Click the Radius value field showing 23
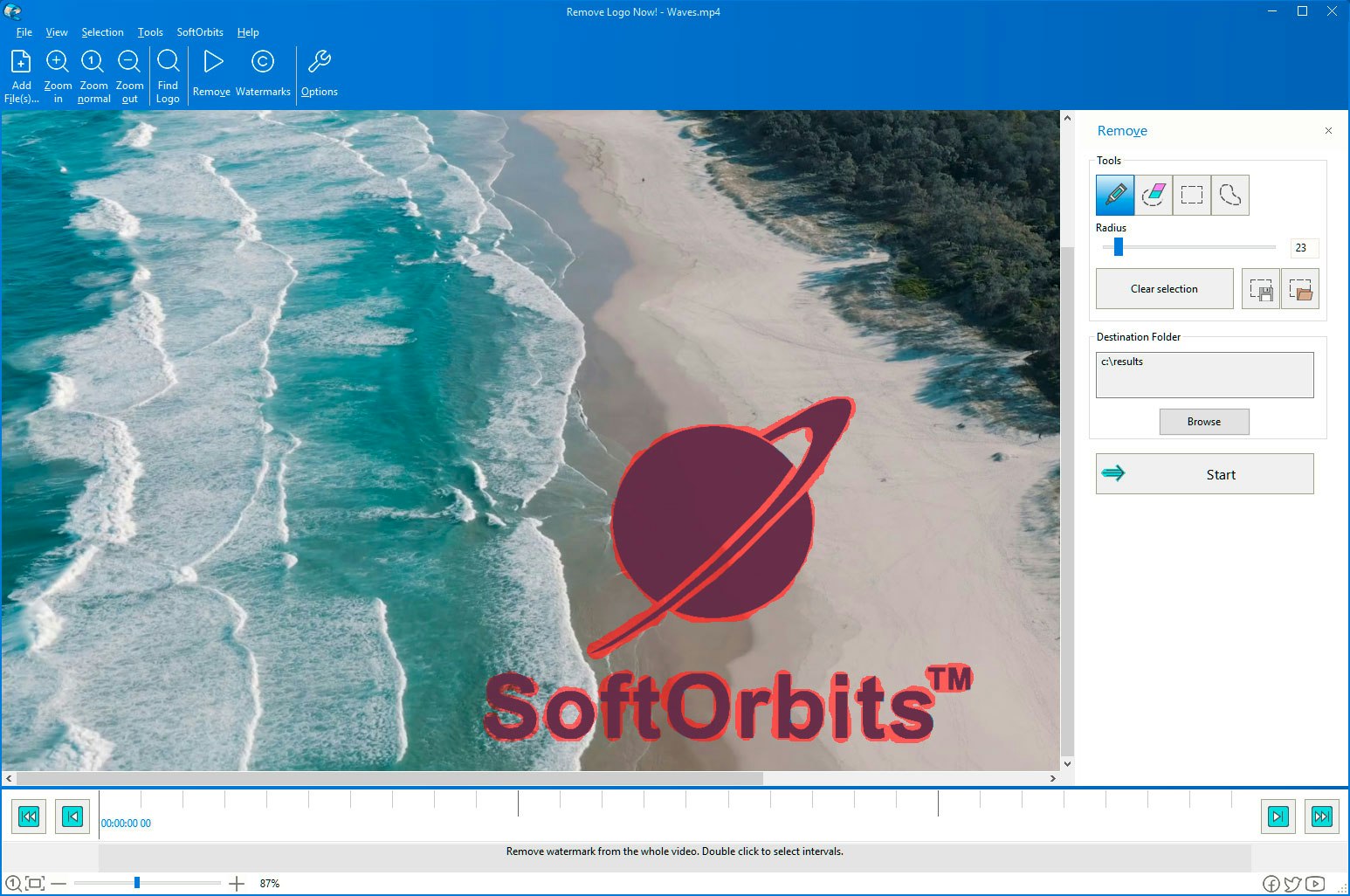Viewport: 1350px width, 896px height. point(1304,248)
